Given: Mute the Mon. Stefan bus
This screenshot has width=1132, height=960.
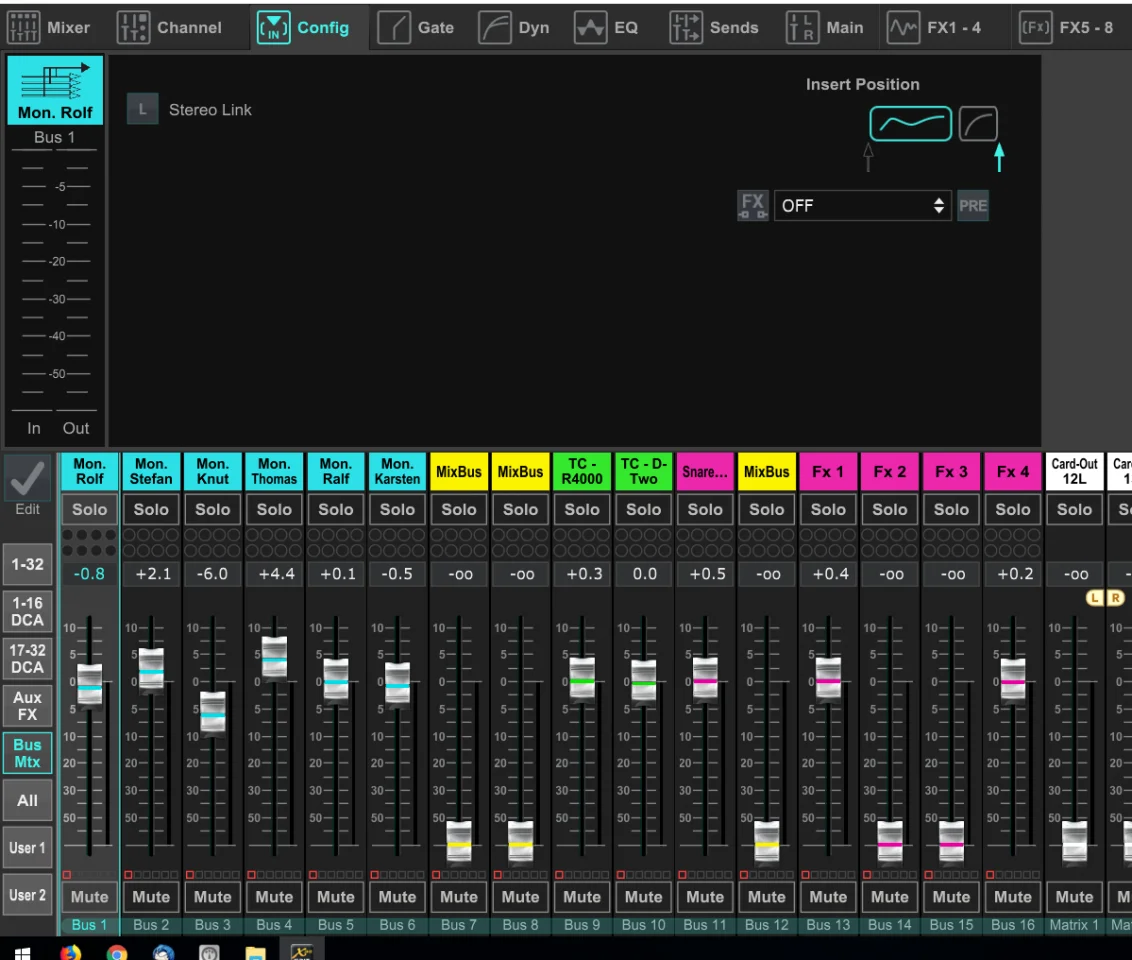Looking at the screenshot, I should 151,897.
